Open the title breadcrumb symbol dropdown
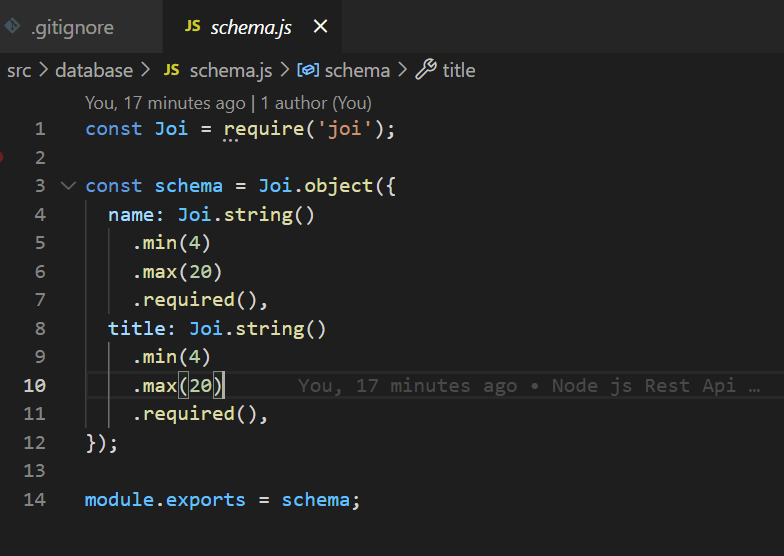This screenshot has height=556, width=784. click(458, 70)
